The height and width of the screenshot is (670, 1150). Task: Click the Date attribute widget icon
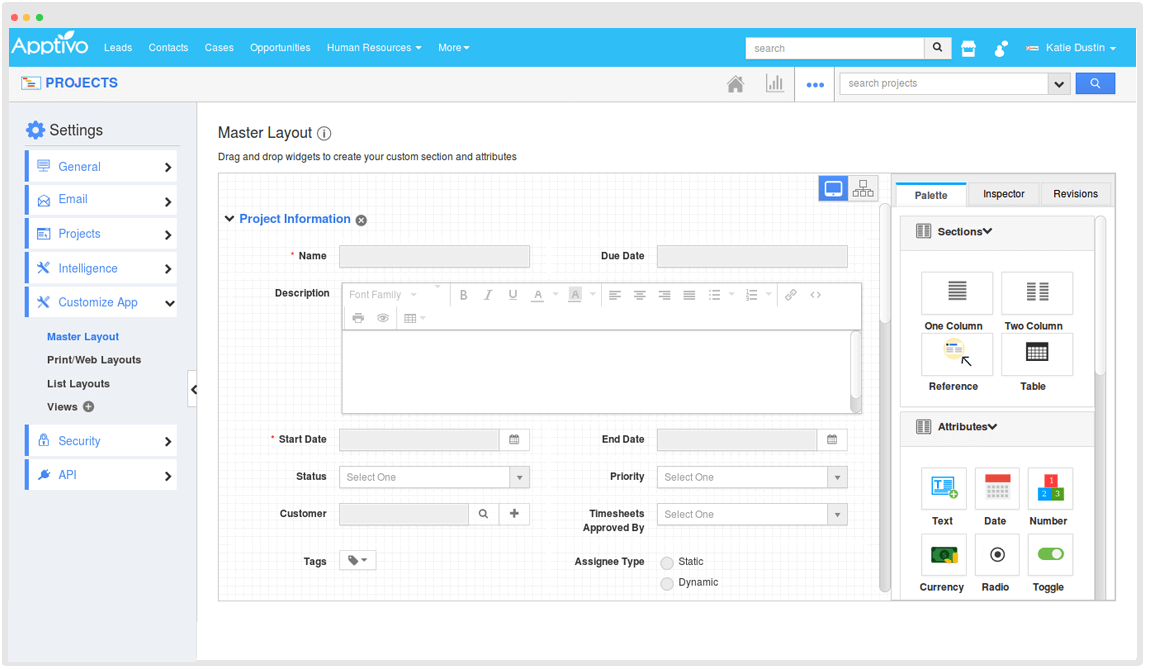(996, 488)
